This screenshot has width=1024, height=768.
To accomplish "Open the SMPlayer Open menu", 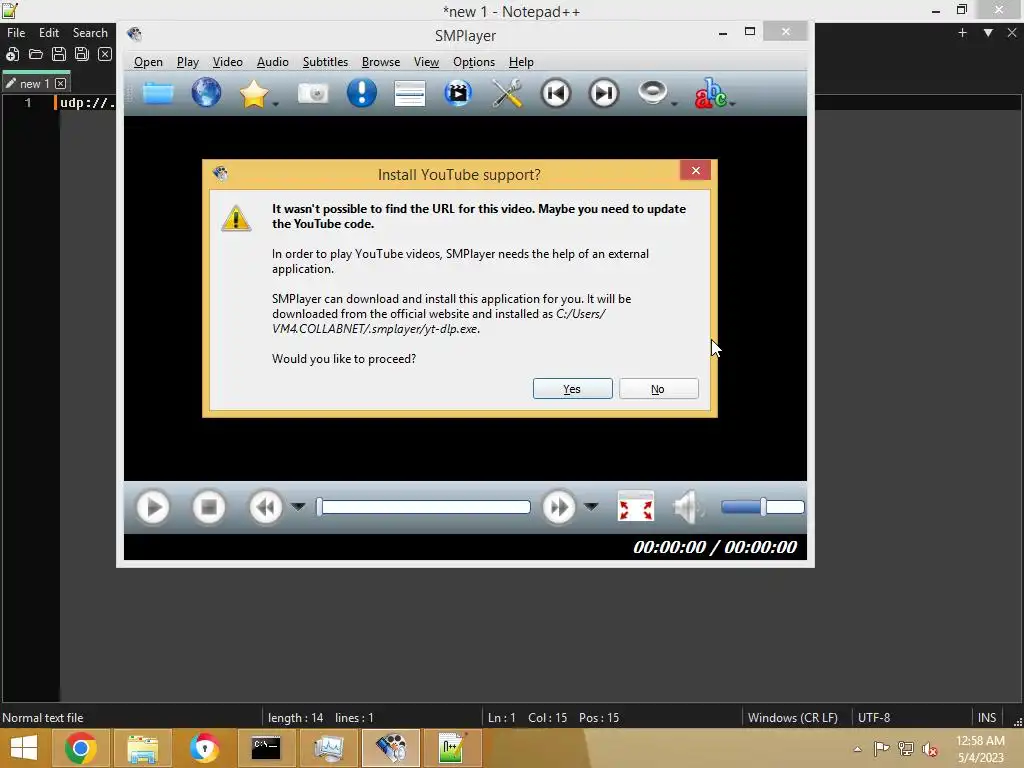I will (x=148, y=62).
